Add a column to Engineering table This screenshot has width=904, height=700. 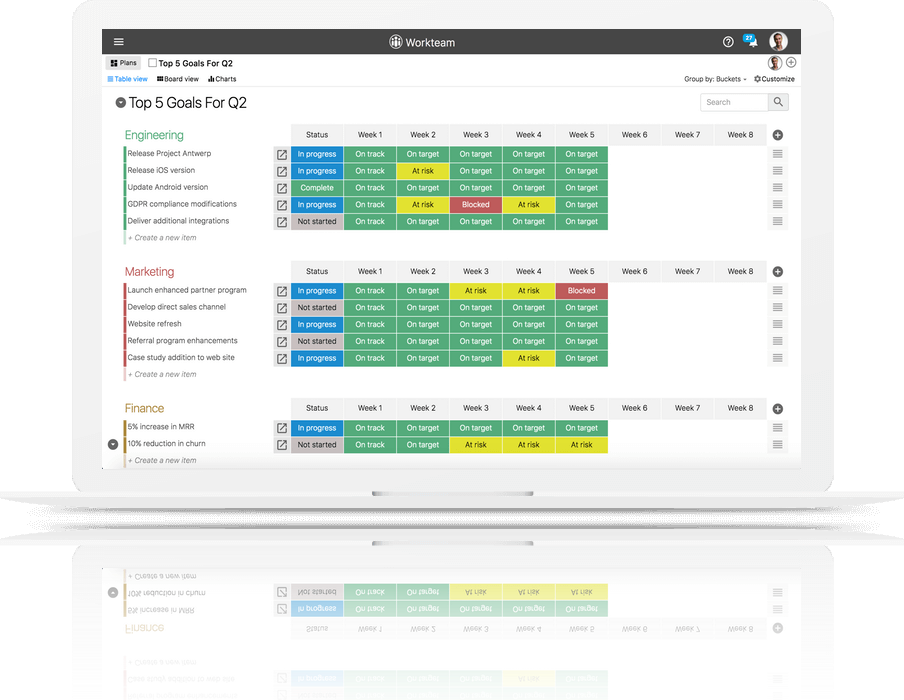[778, 135]
